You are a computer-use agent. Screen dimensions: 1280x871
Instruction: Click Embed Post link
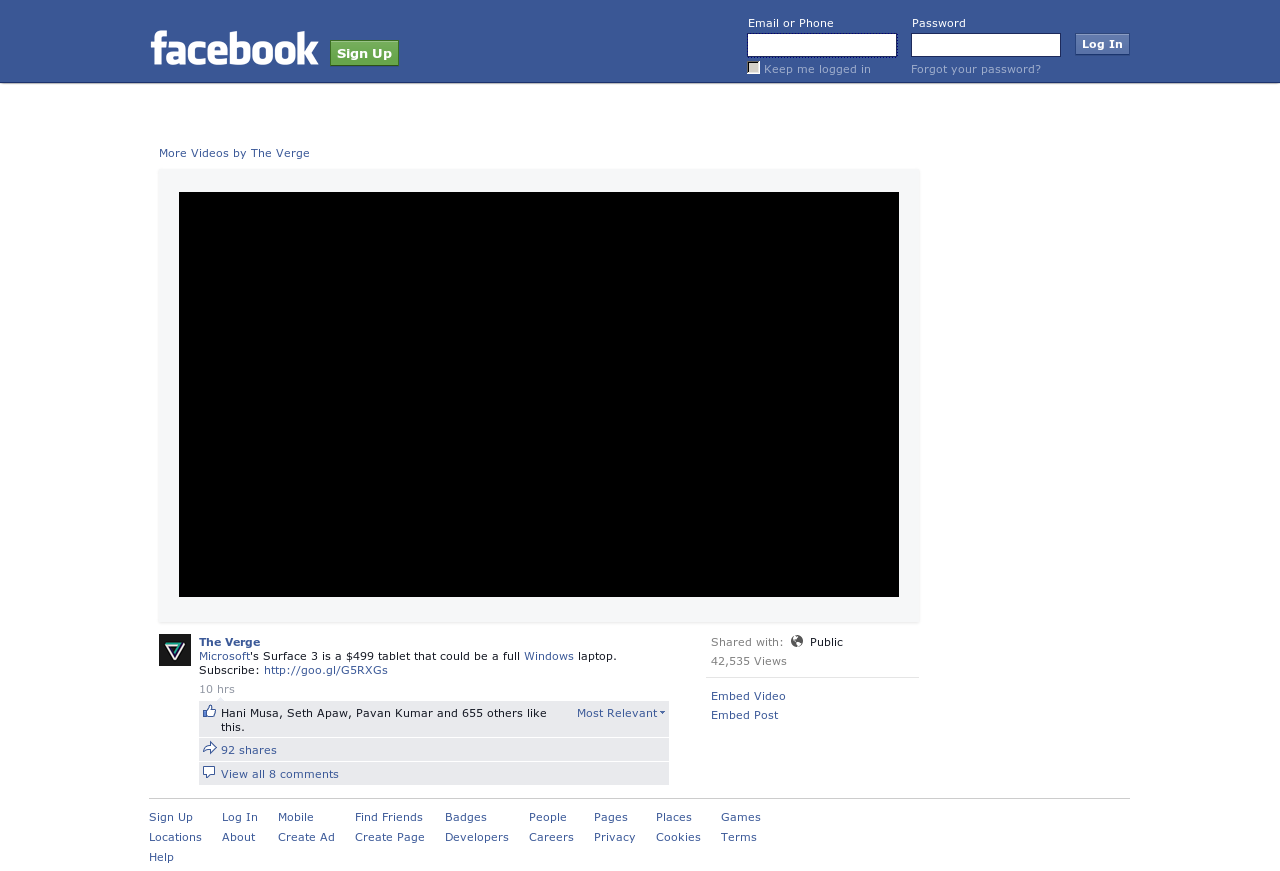pyautogui.click(x=744, y=715)
